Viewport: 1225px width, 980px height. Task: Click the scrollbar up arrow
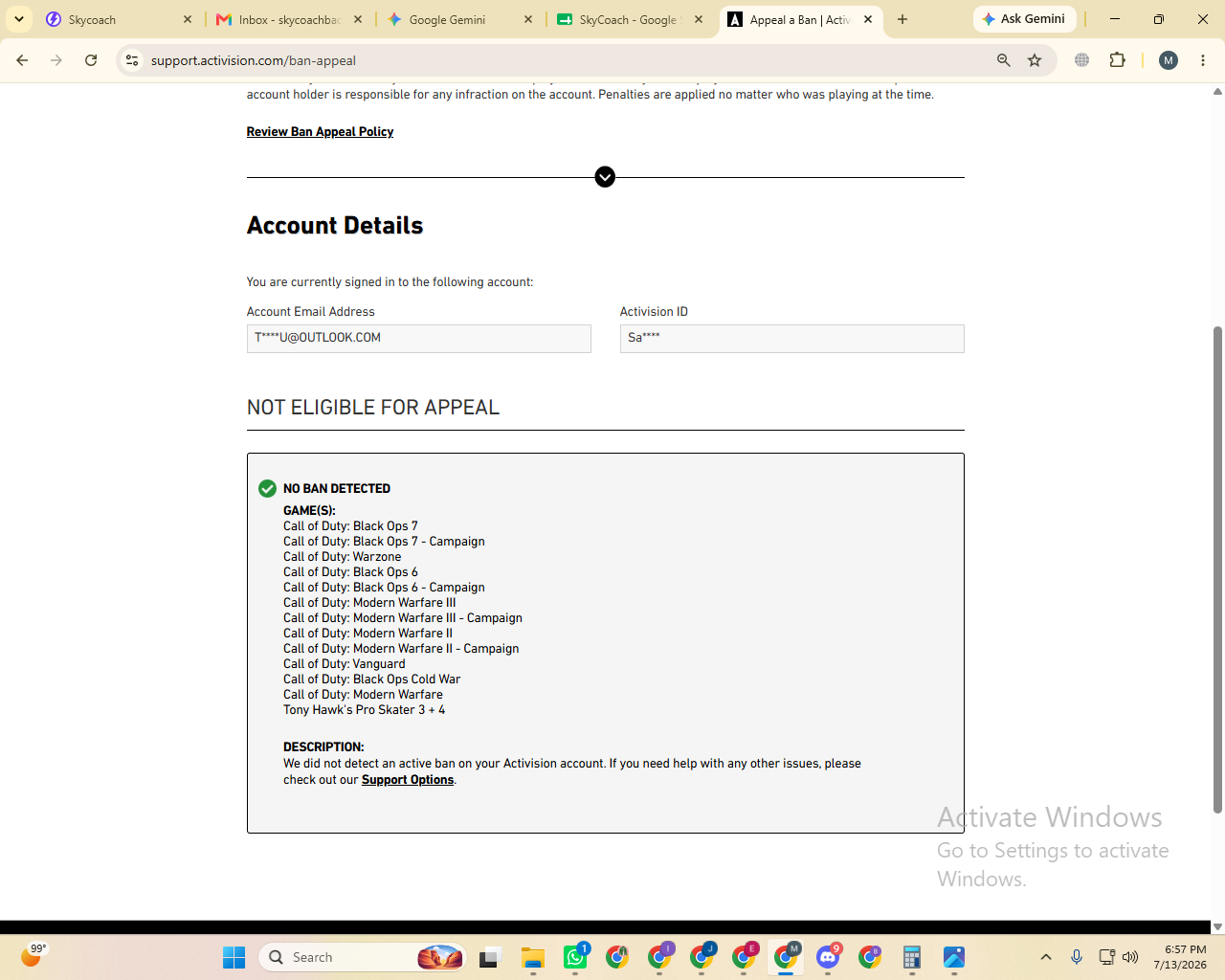tap(1217, 92)
